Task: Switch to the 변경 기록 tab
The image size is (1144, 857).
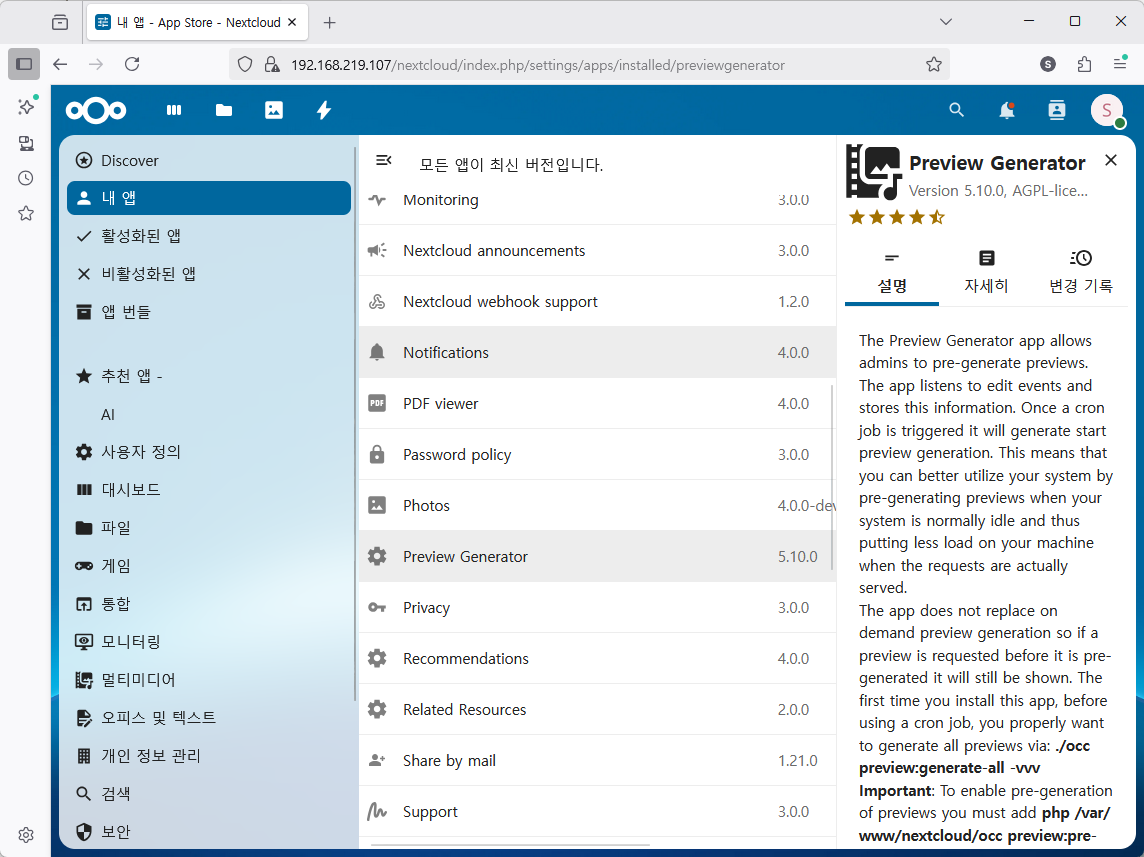Action: (x=1081, y=274)
